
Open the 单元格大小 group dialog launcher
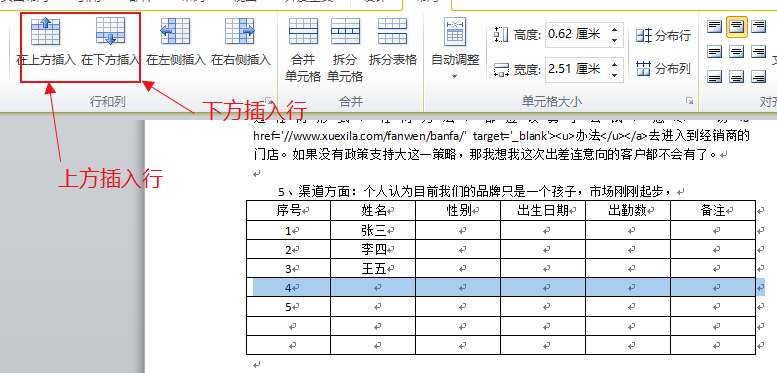tap(689, 101)
